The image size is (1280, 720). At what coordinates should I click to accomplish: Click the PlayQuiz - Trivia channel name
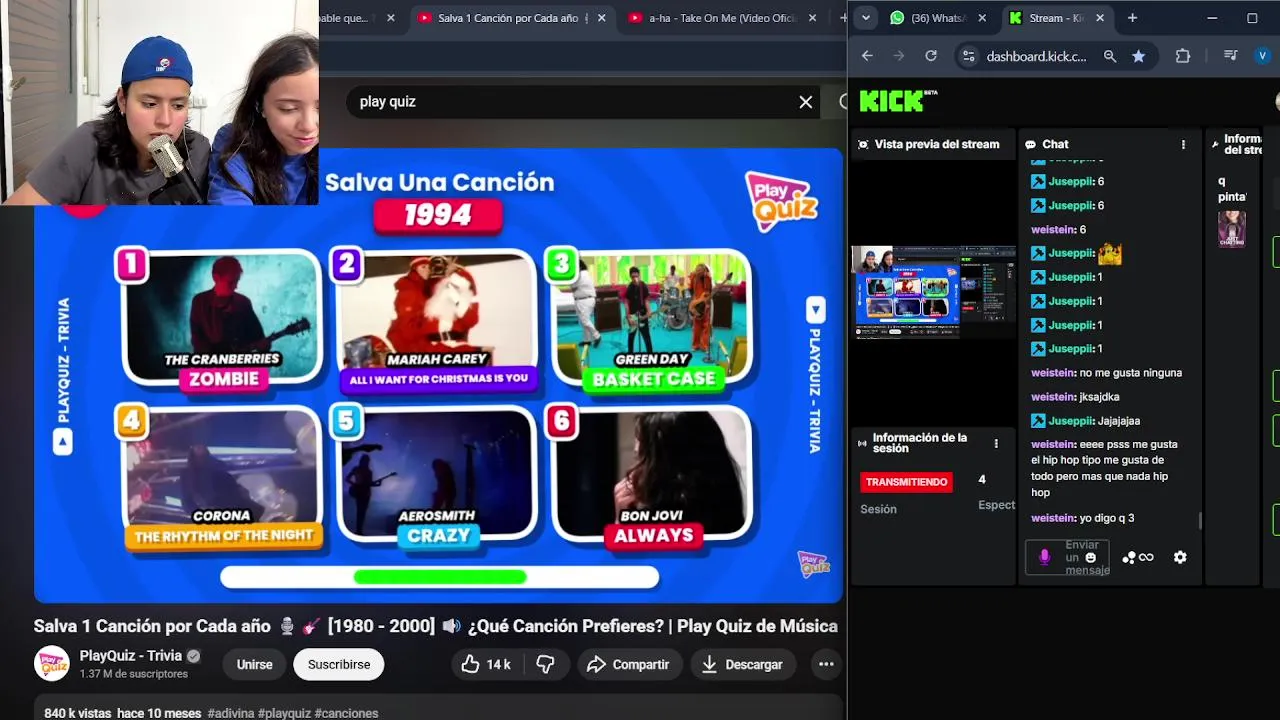tap(131, 656)
